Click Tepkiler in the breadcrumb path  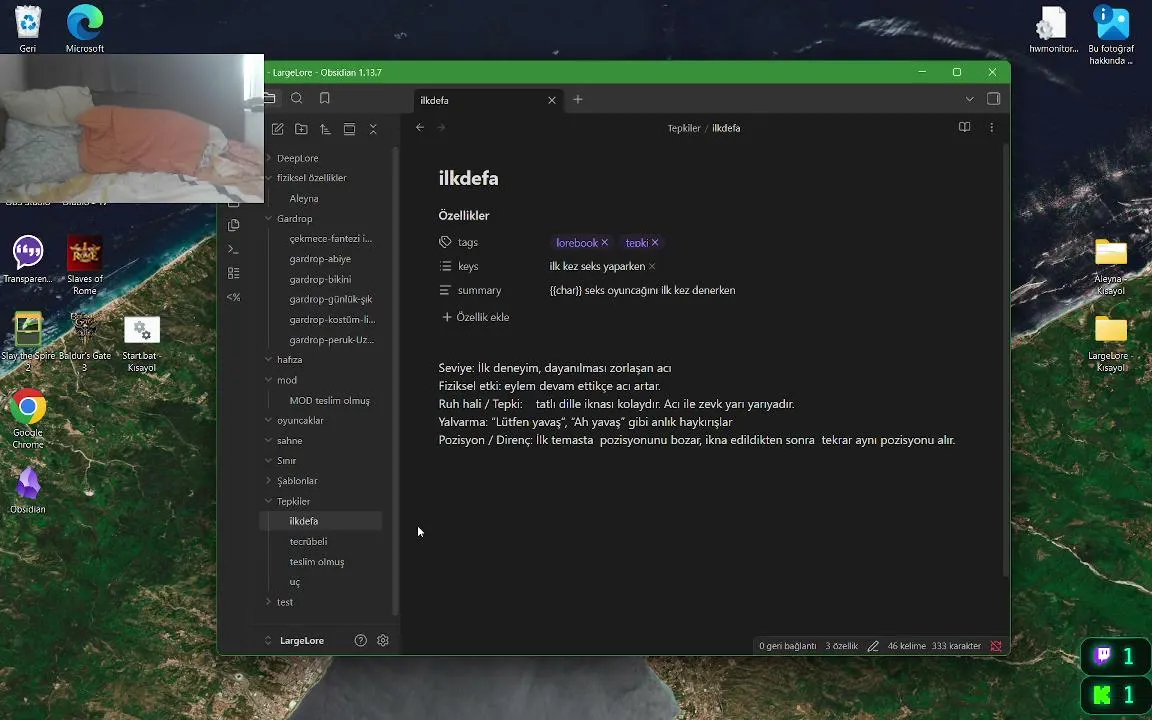[x=683, y=128]
